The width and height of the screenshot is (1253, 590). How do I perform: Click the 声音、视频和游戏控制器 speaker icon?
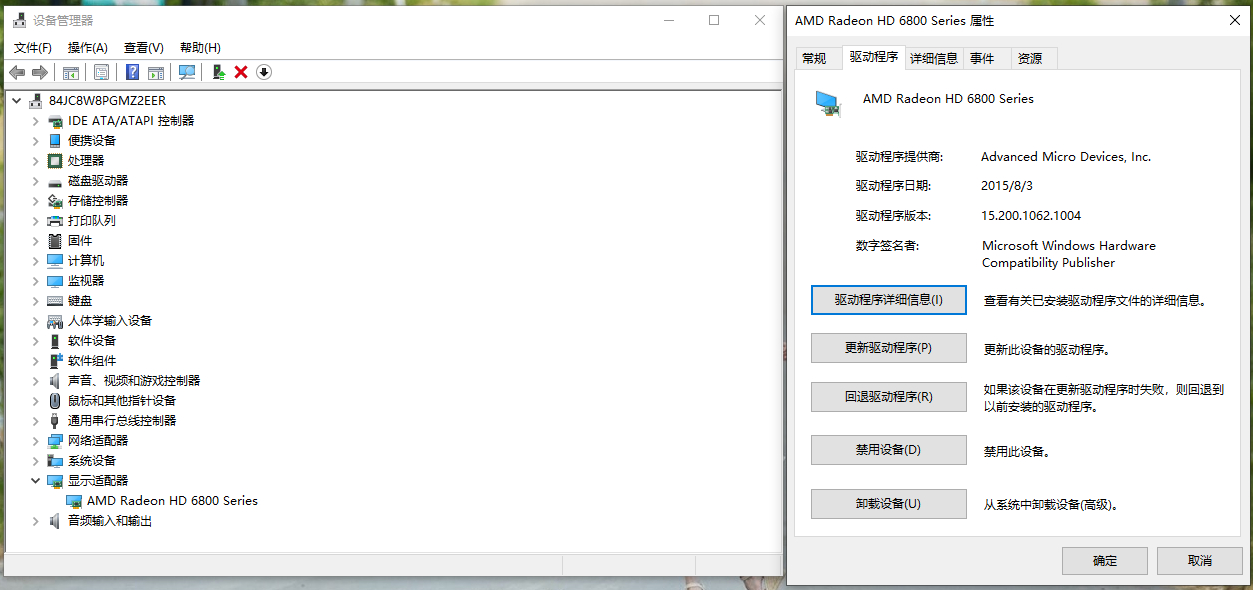[x=55, y=381]
